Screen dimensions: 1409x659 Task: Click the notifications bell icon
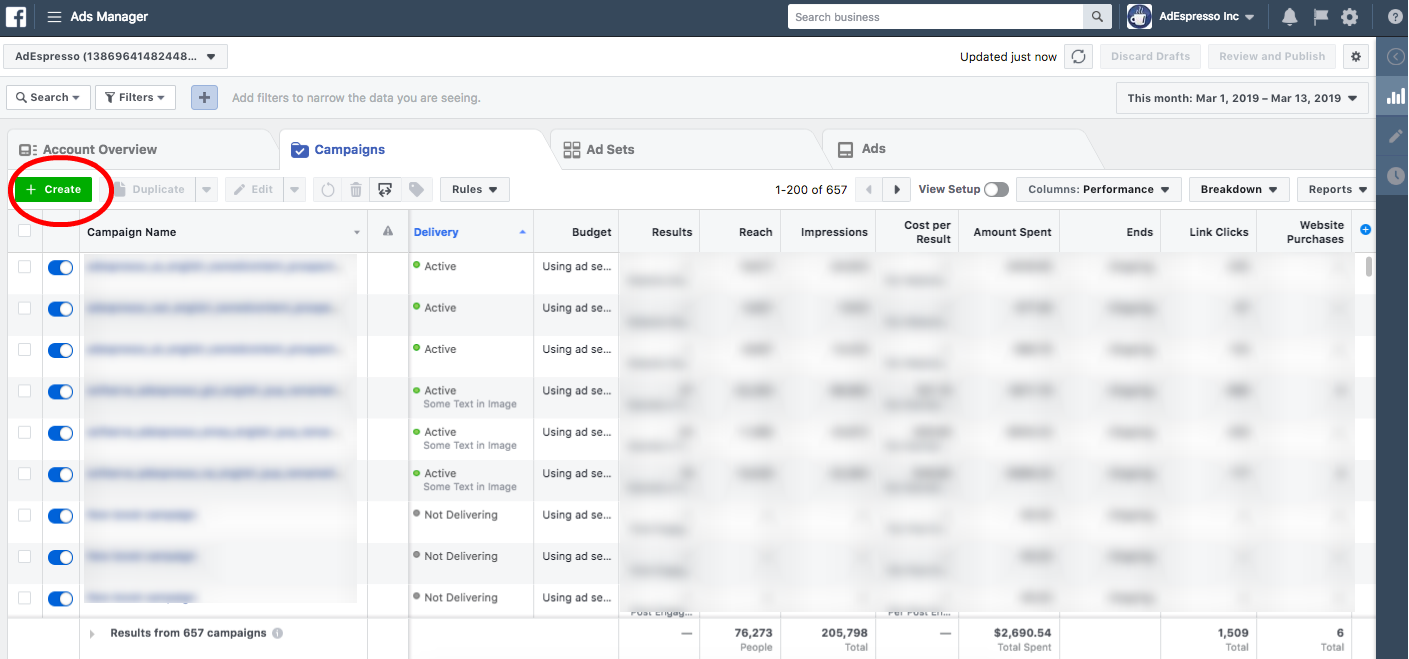coord(1290,17)
